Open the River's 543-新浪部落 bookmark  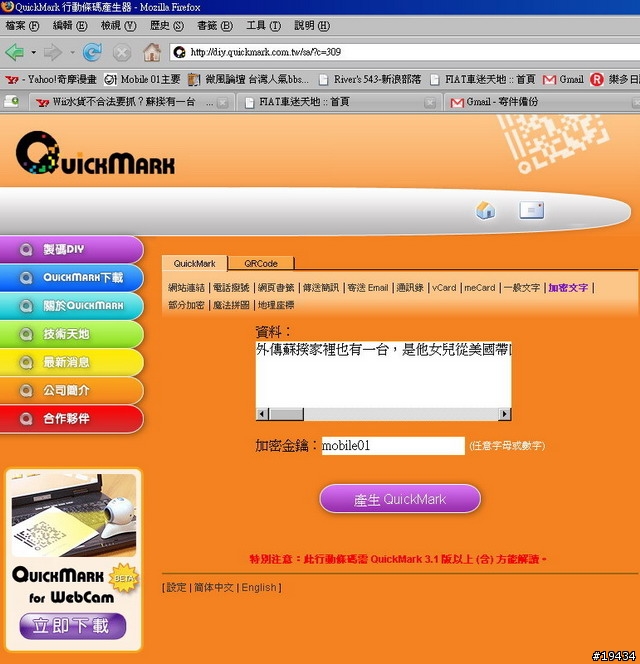click(370, 80)
